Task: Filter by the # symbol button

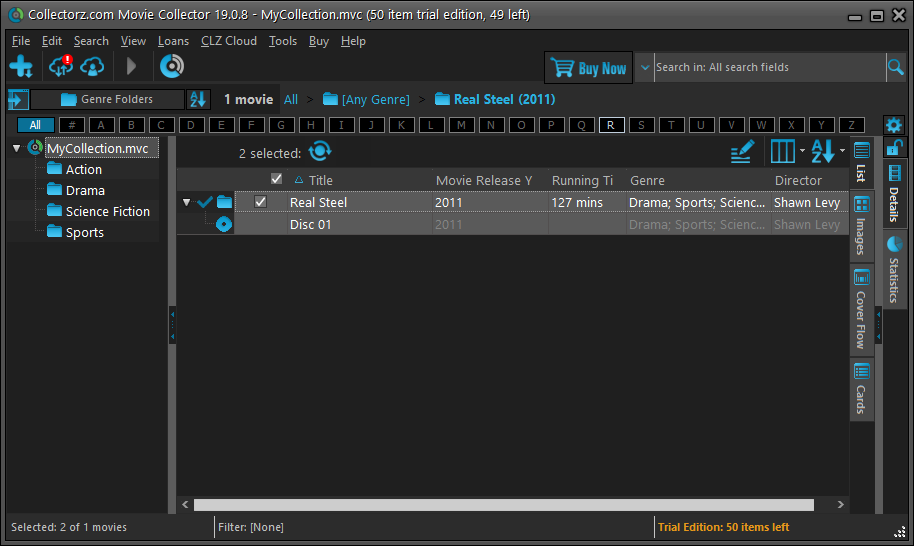Action: click(72, 125)
